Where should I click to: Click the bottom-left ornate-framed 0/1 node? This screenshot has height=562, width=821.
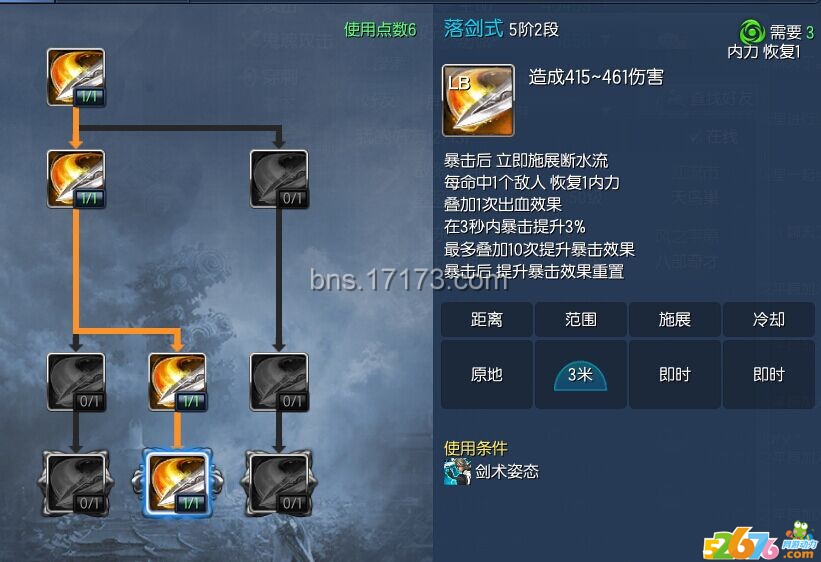pyautogui.click(x=76, y=483)
